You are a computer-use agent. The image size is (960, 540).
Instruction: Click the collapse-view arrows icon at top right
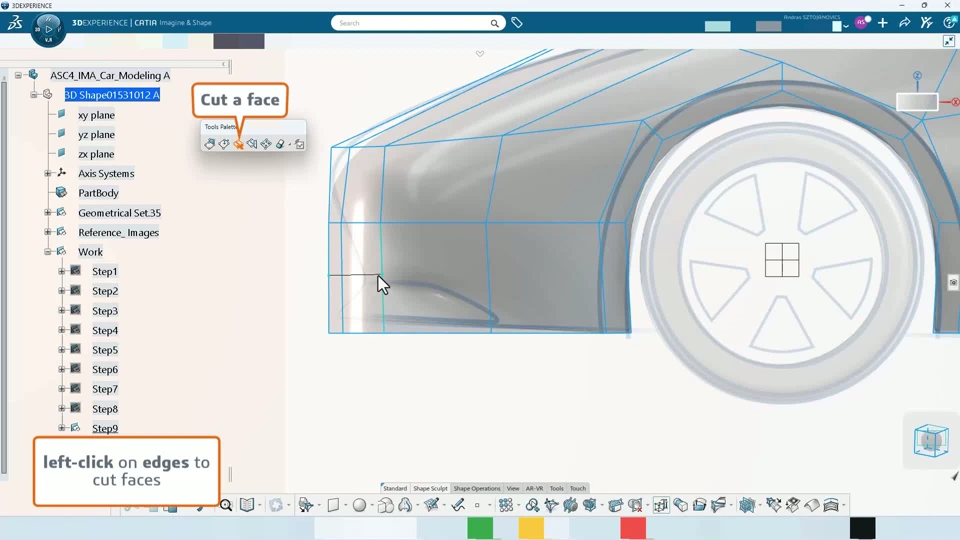coord(949,41)
